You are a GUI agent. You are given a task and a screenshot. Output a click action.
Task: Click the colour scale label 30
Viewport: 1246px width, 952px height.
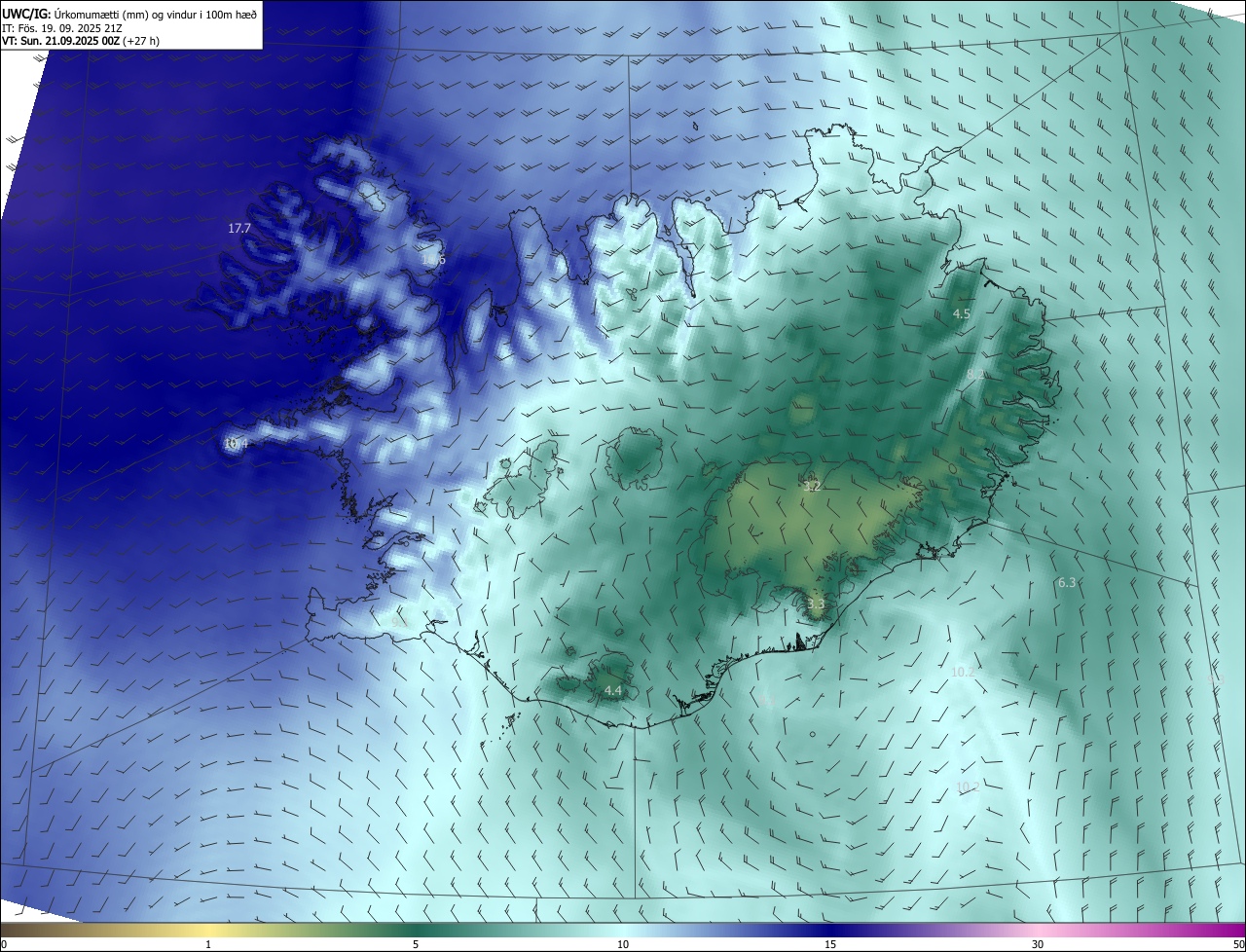coord(1038,944)
